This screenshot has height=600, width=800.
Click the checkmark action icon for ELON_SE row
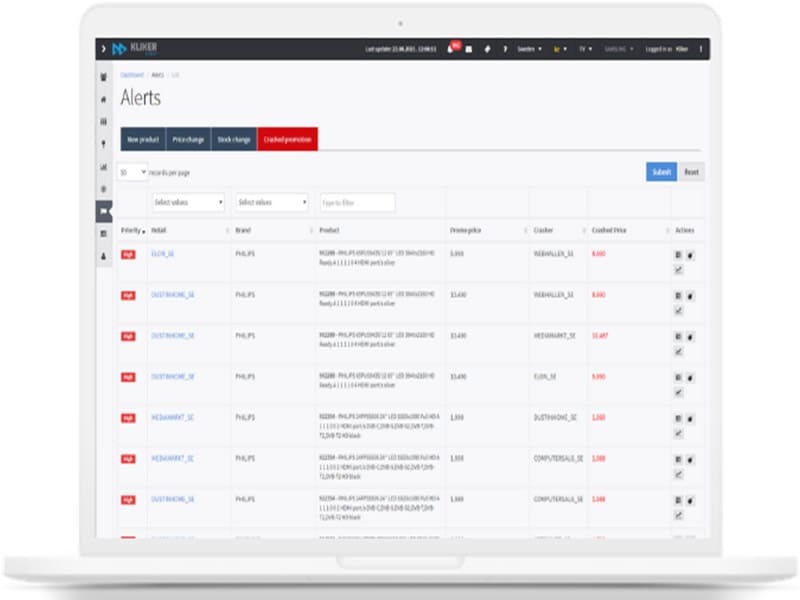(679, 269)
